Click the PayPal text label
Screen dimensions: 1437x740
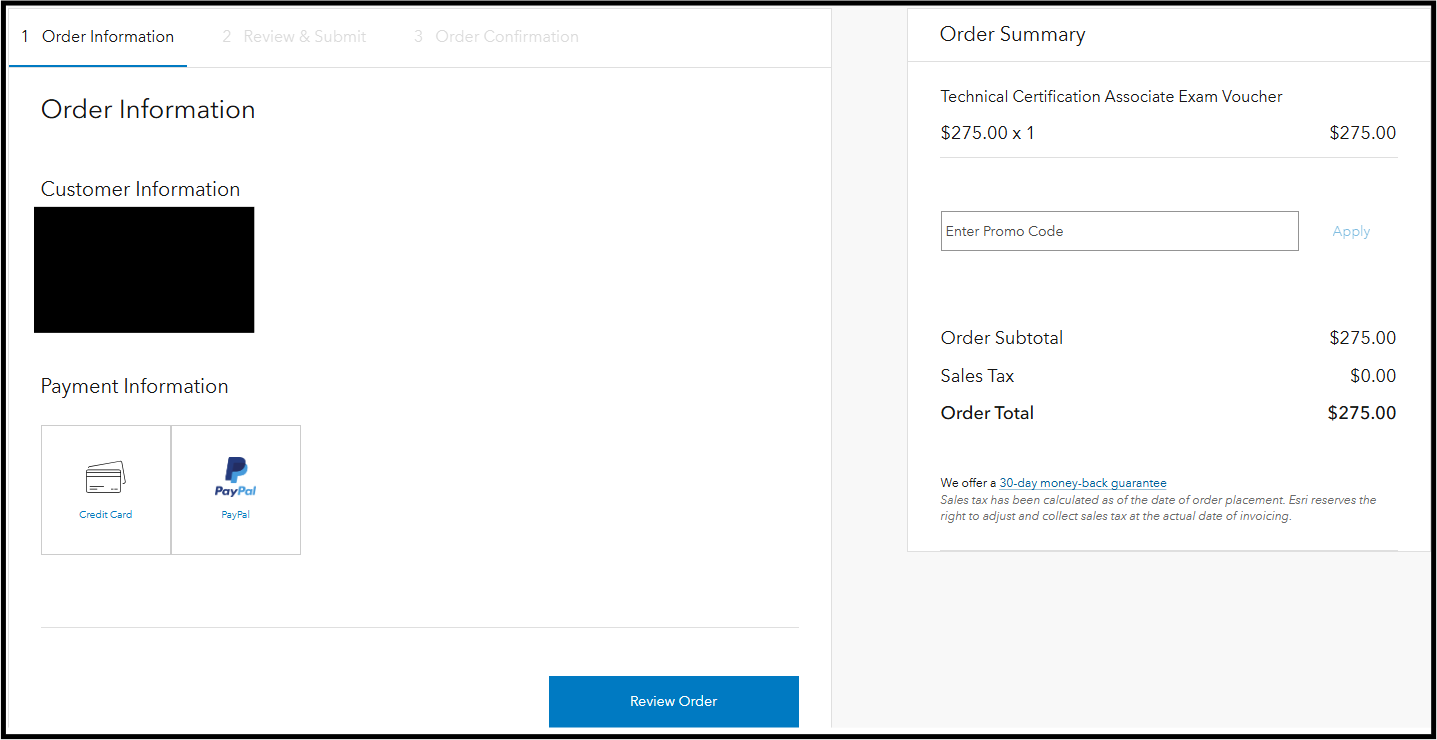[x=236, y=515]
